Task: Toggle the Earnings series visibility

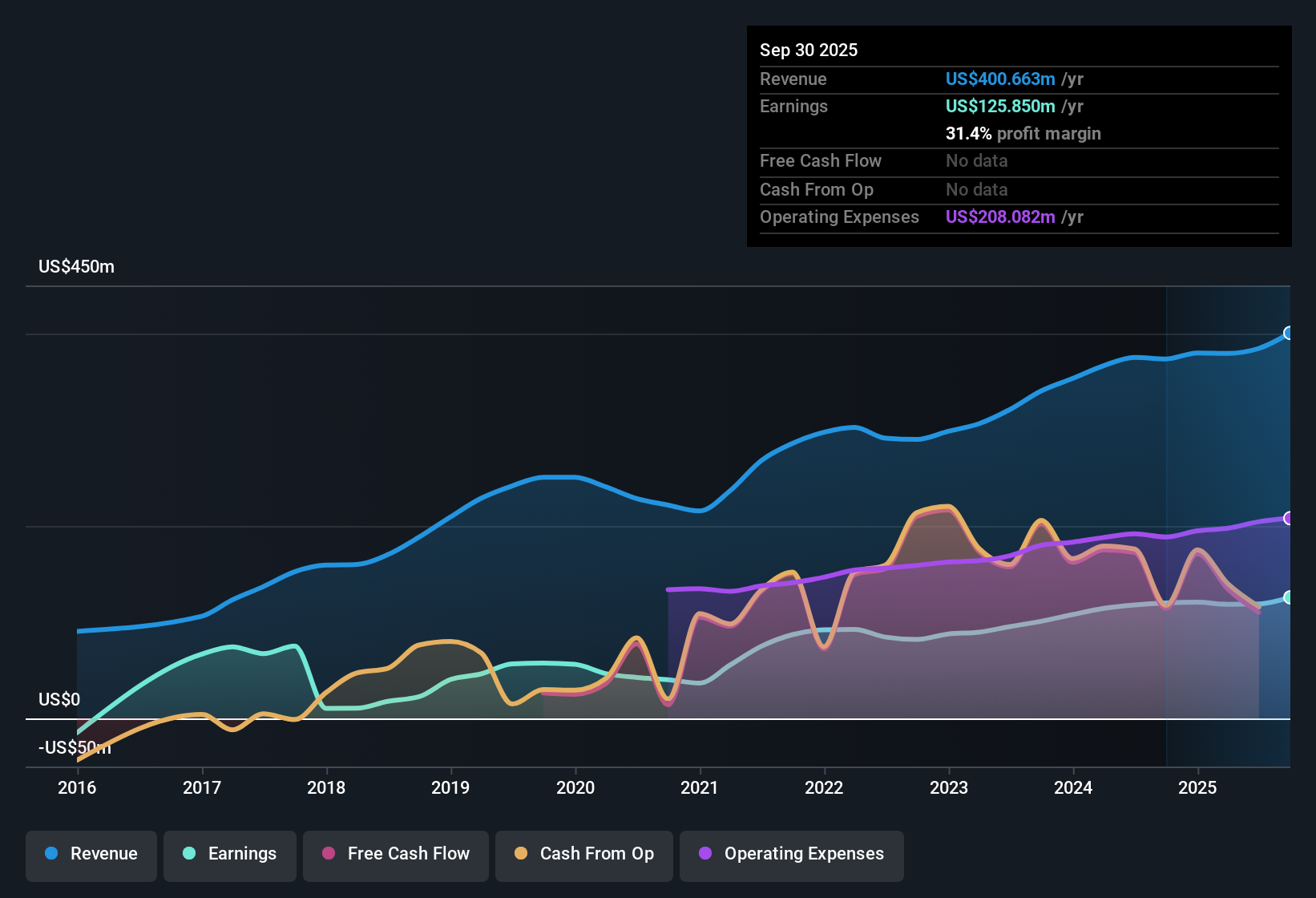Action: tap(230, 854)
